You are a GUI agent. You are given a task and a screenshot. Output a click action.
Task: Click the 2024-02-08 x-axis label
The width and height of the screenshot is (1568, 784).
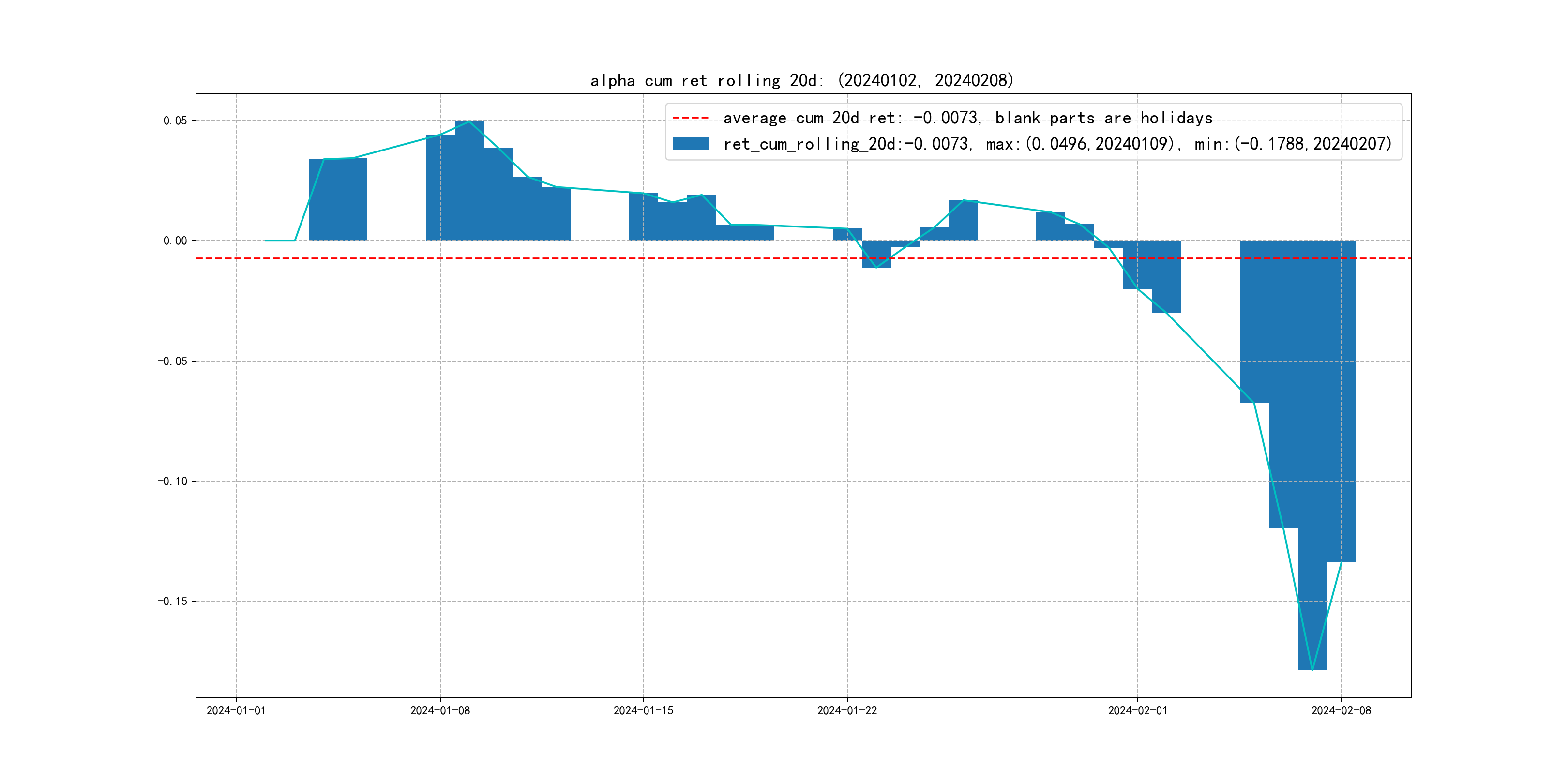click(1341, 710)
